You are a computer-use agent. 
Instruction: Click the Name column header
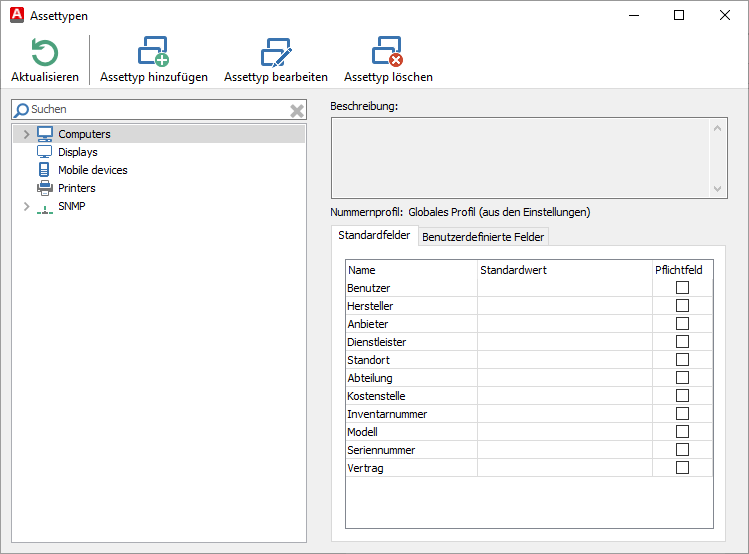tap(411, 270)
